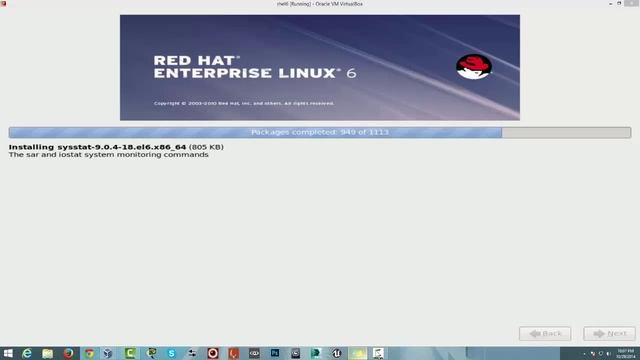Image resolution: width=640 pixels, height=360 pixels.
Task: Click the banner copyright notice text
Action: coord(244,103)
